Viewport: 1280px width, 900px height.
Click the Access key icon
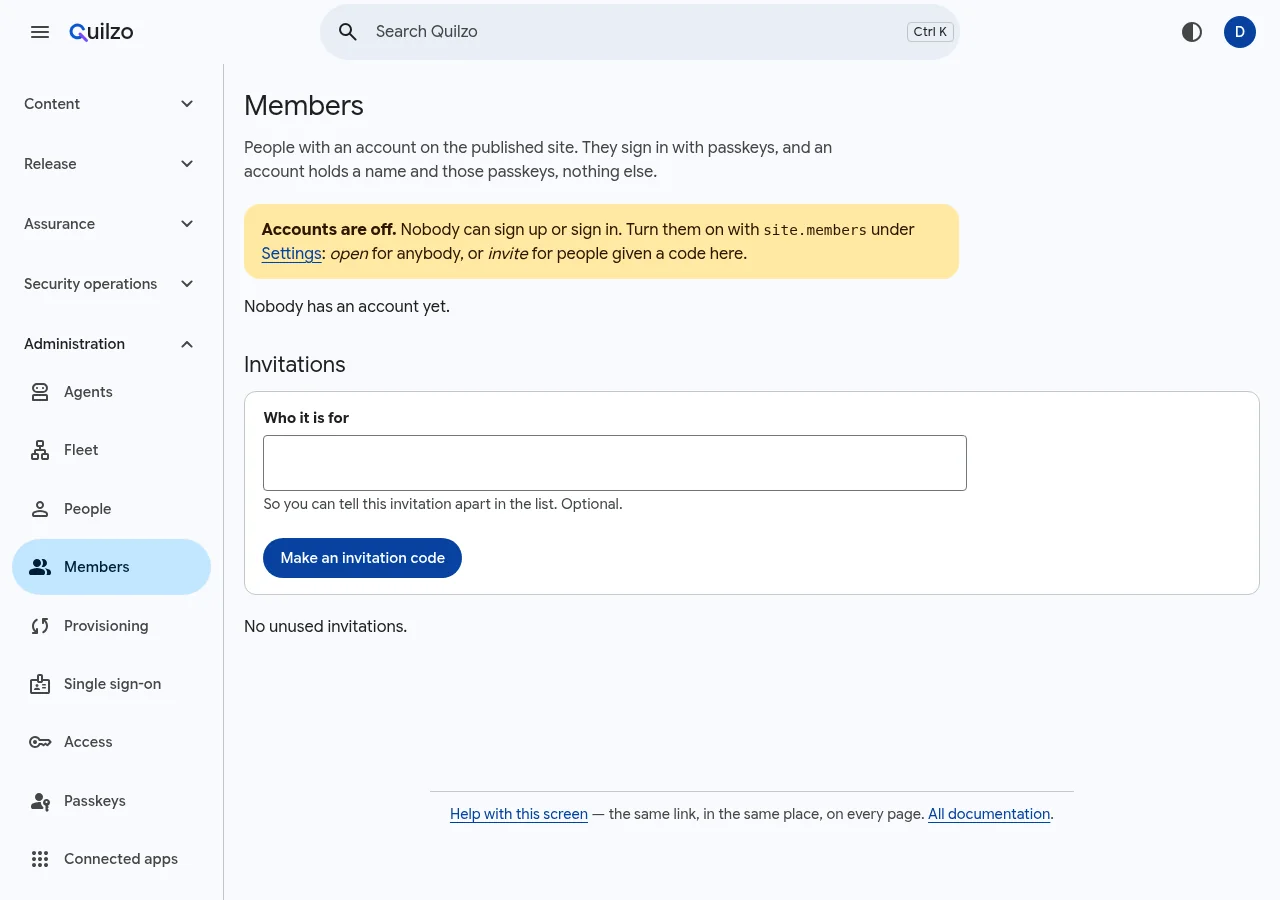coord(40,742)
